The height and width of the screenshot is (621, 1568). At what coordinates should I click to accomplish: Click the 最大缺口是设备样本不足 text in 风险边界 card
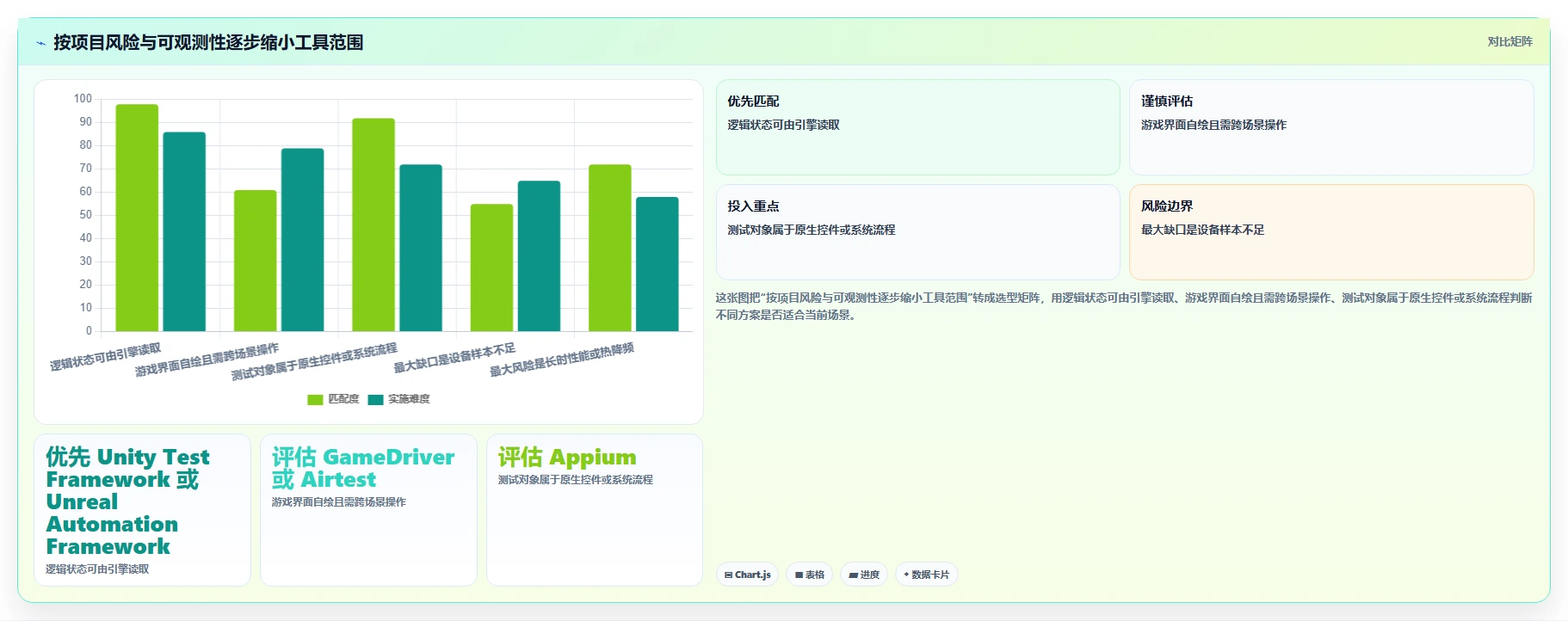tap(1202, 231)
